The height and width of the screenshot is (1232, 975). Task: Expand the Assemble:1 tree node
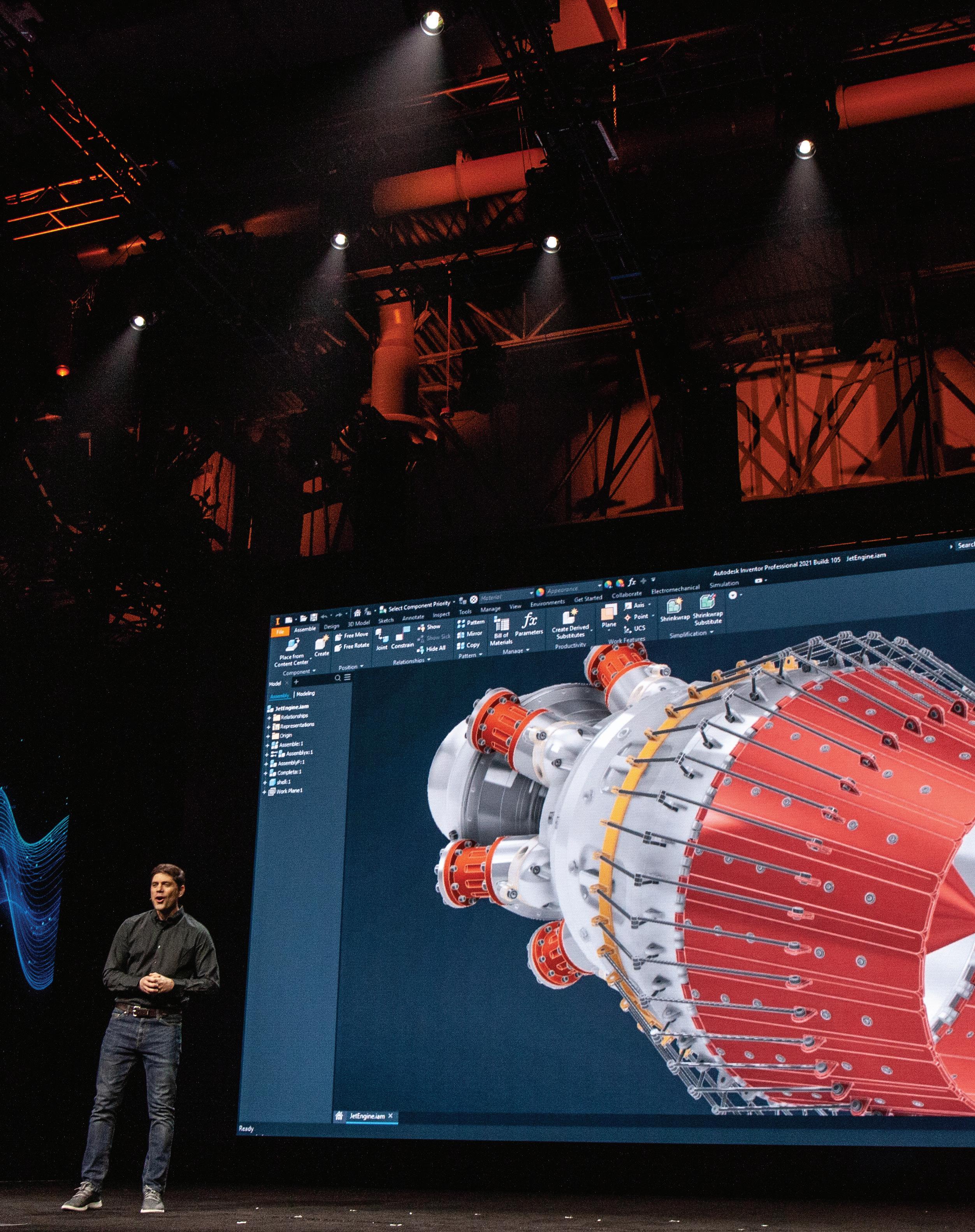[267, 745]
